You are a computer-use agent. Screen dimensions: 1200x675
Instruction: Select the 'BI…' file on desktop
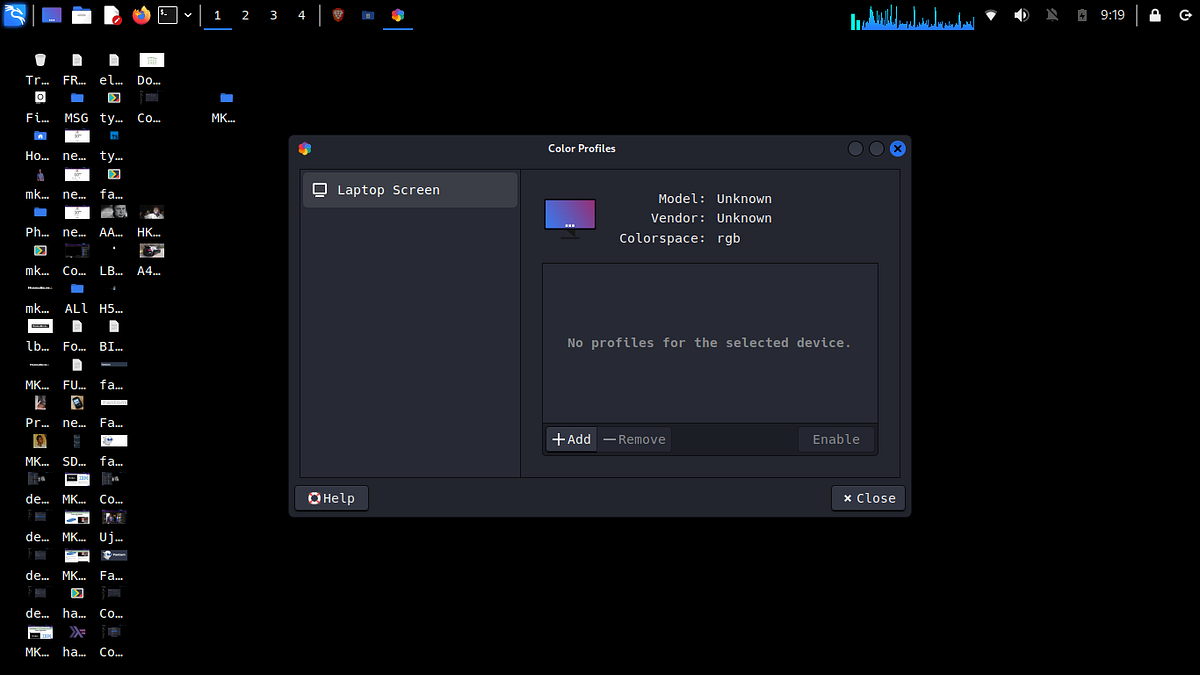(112, 337)
